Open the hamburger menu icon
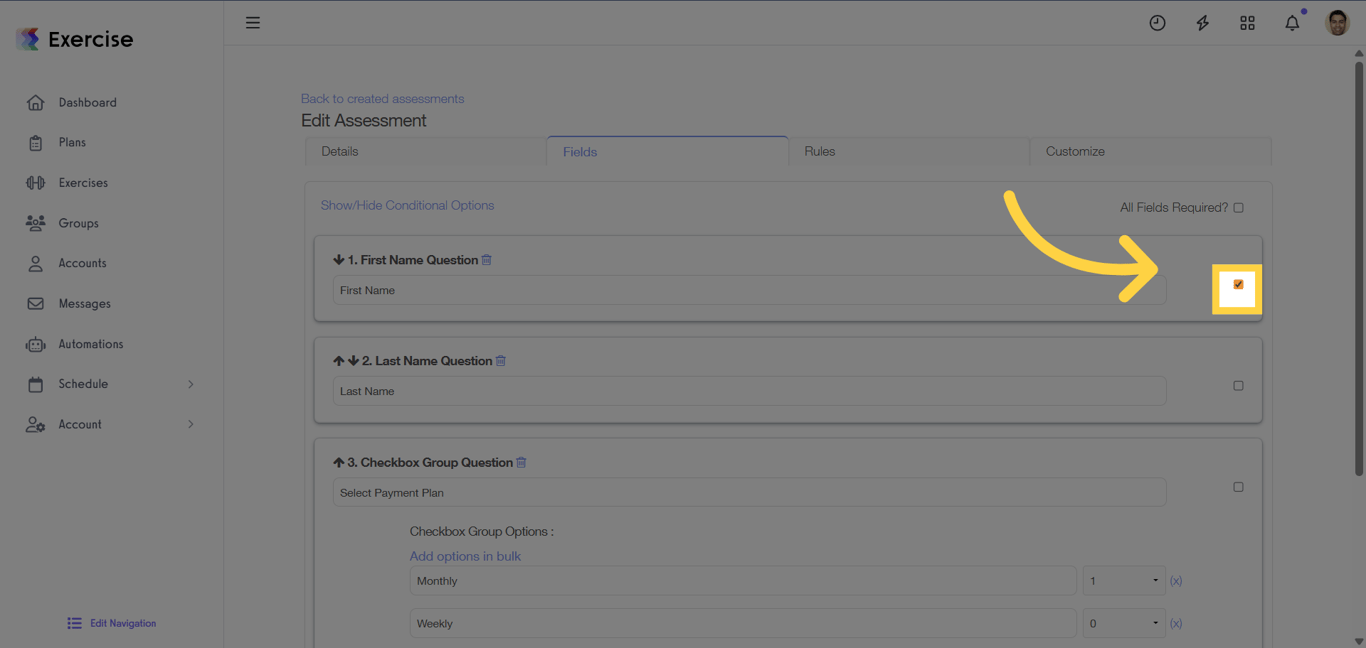 point(252,22)
